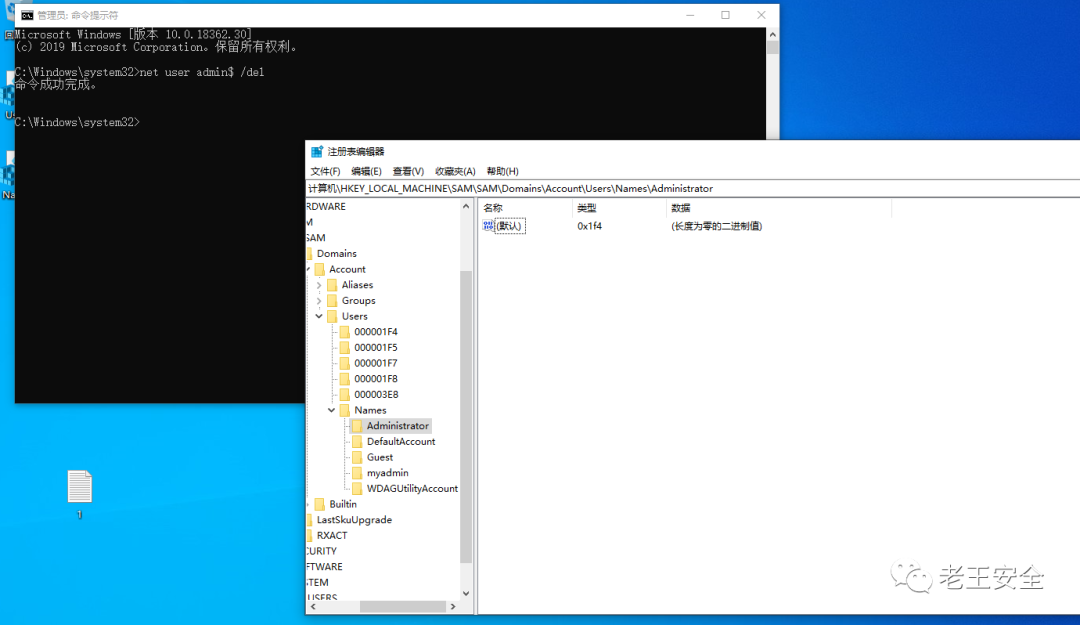Click the Registry Editor title bar icon

tap(317, 152)
